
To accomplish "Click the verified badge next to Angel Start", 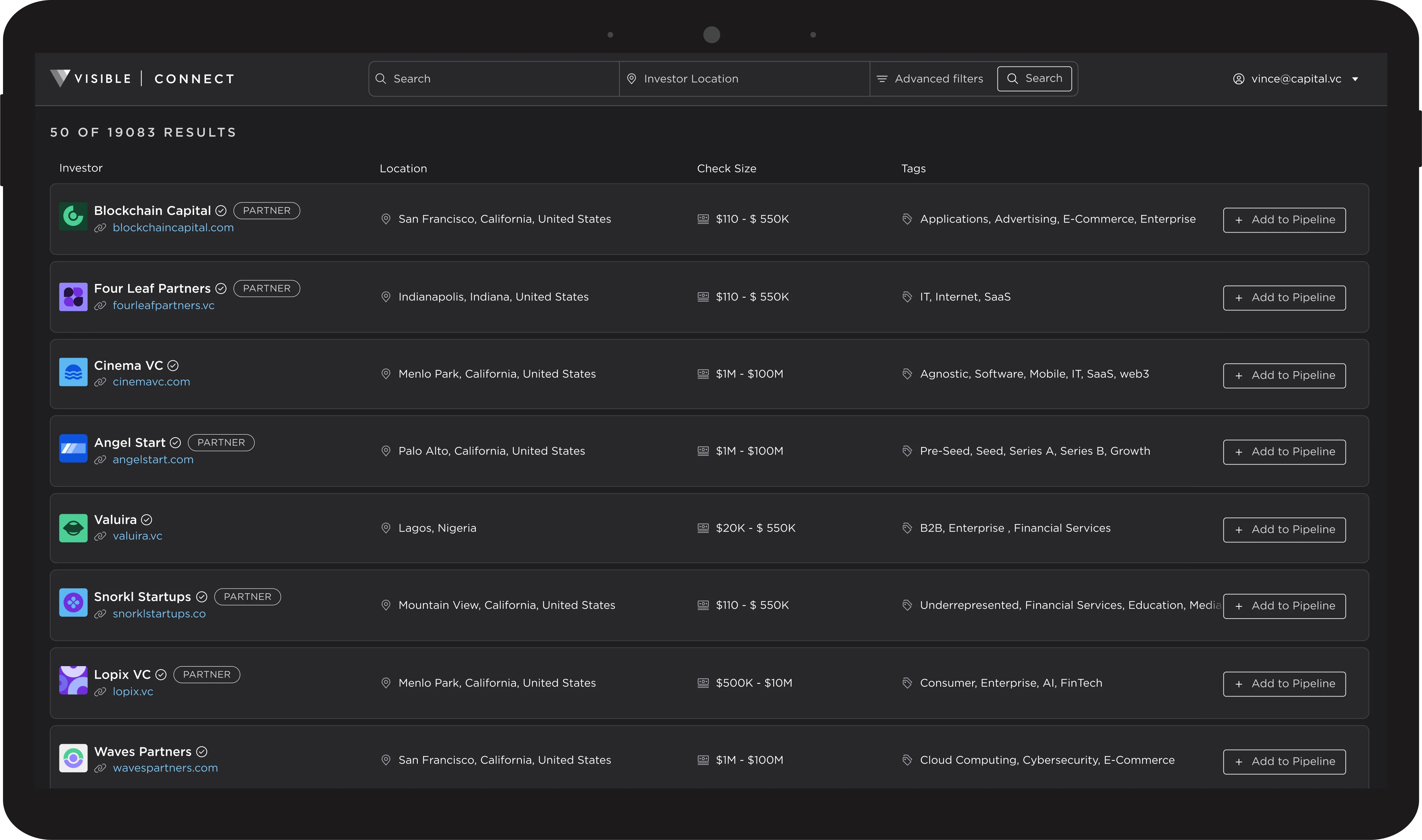I will (175, 443).
